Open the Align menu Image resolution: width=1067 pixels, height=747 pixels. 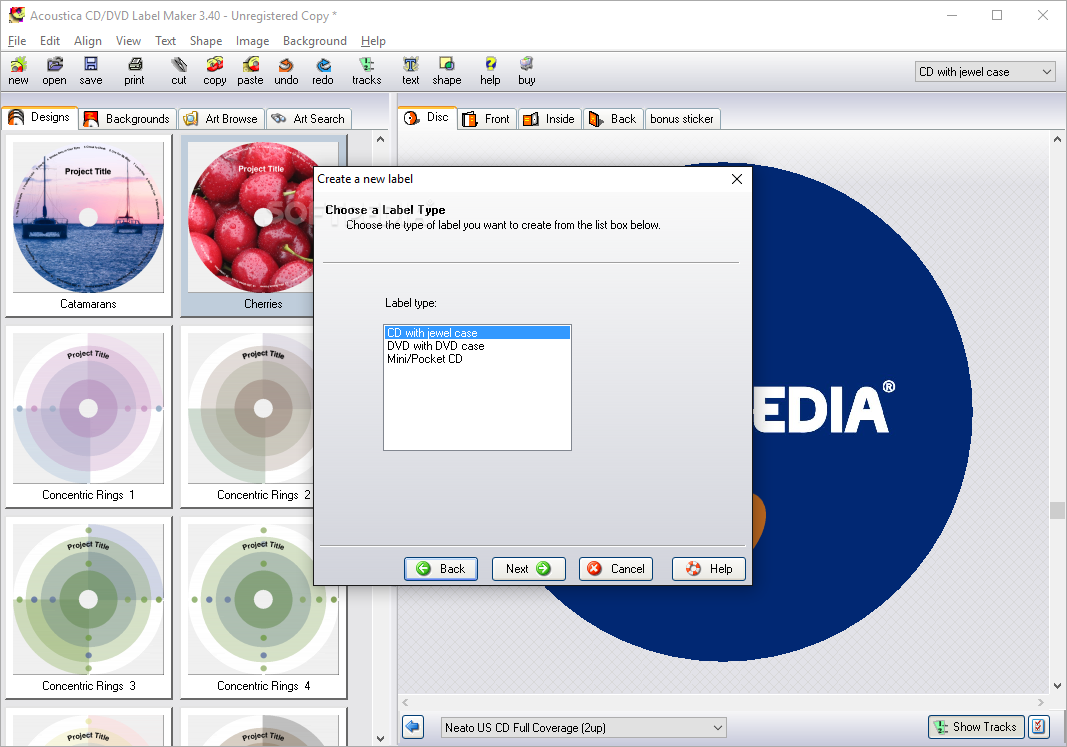click(x=88, y=41)
